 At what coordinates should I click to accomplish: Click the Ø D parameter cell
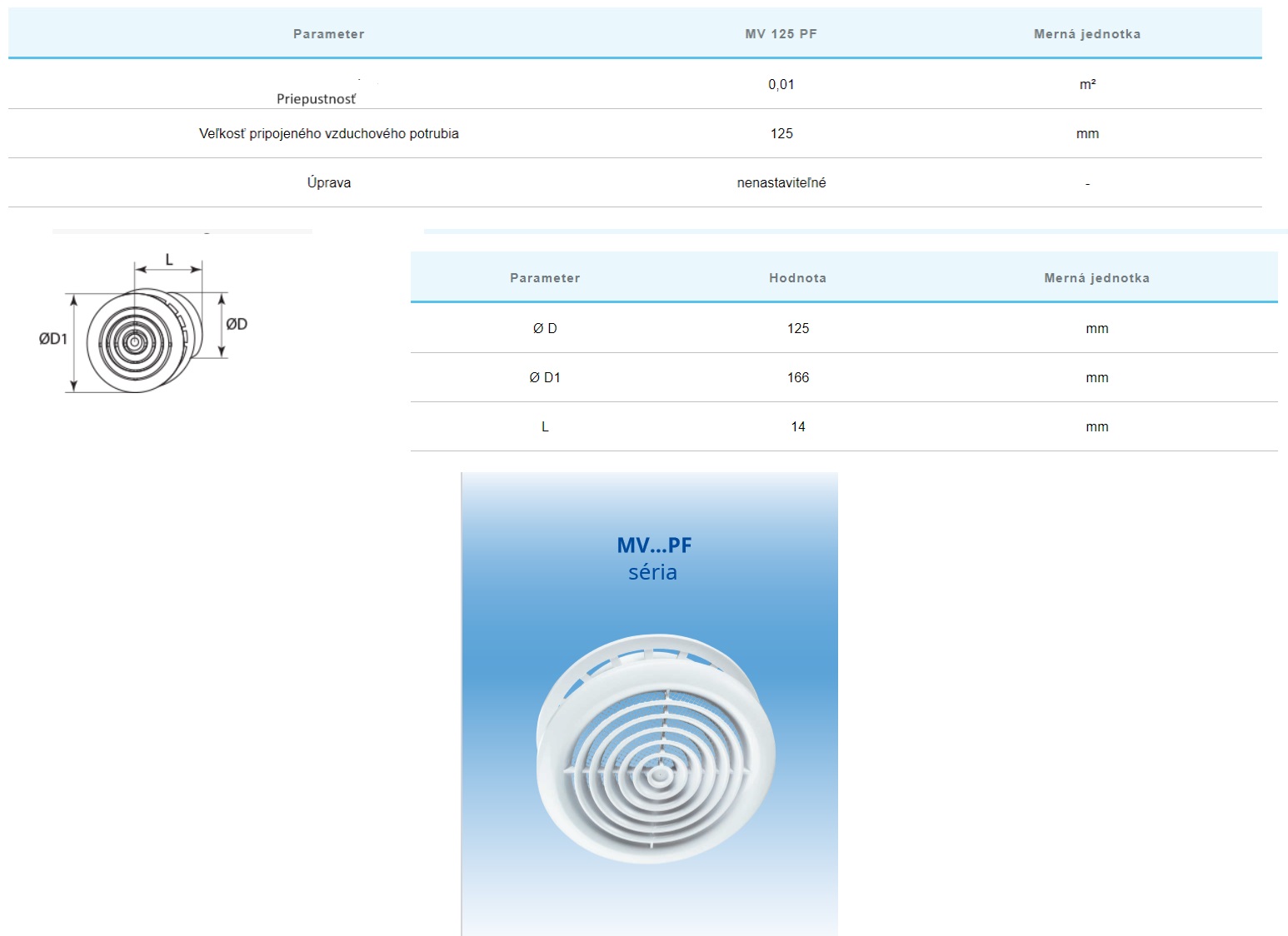point(545,328)
